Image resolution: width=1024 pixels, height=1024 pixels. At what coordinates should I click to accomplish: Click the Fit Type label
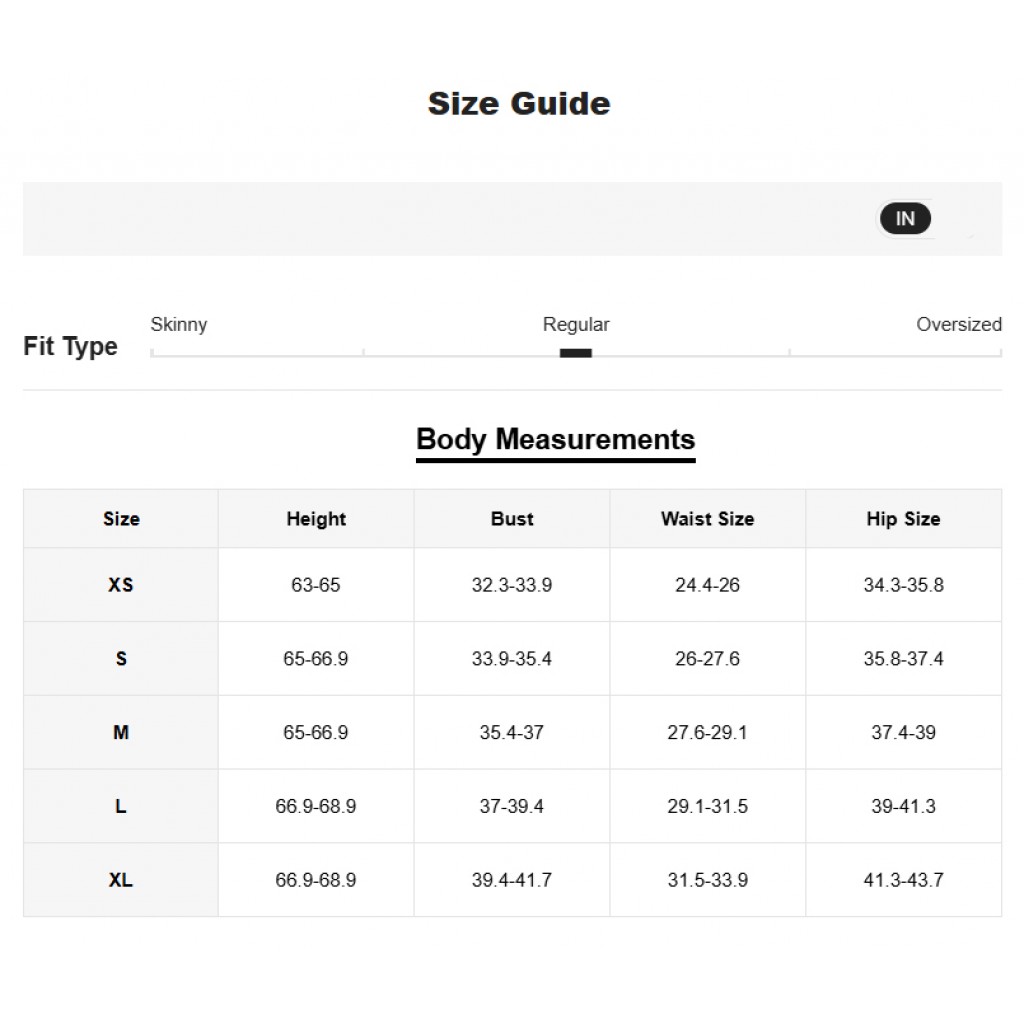coord(71,346)
